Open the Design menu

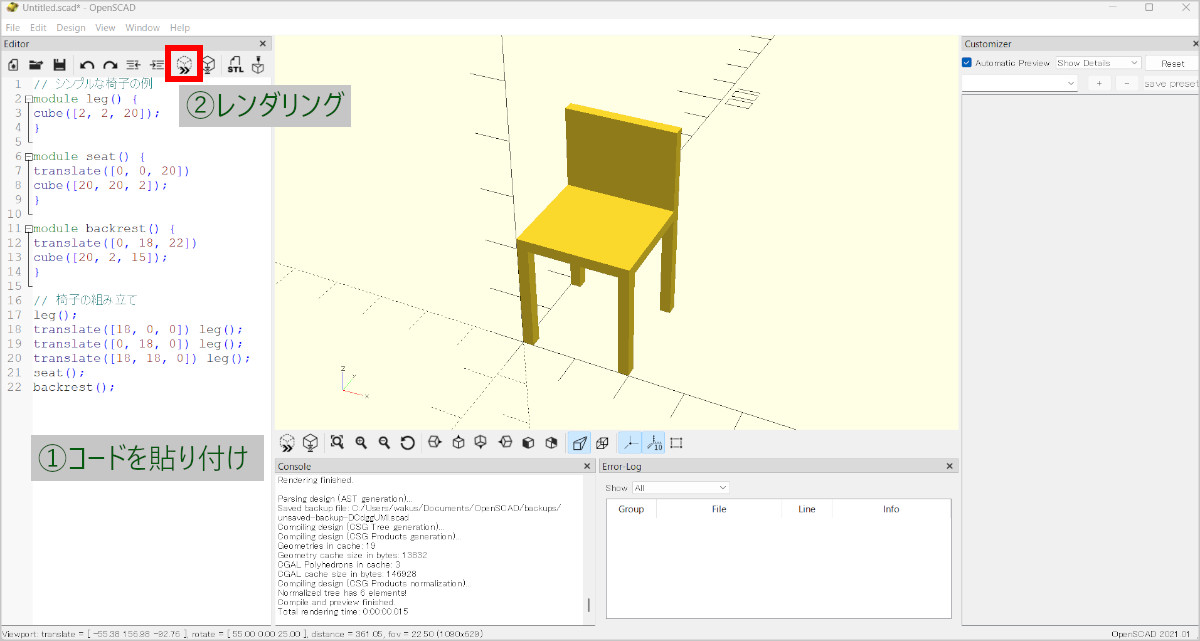71,28
